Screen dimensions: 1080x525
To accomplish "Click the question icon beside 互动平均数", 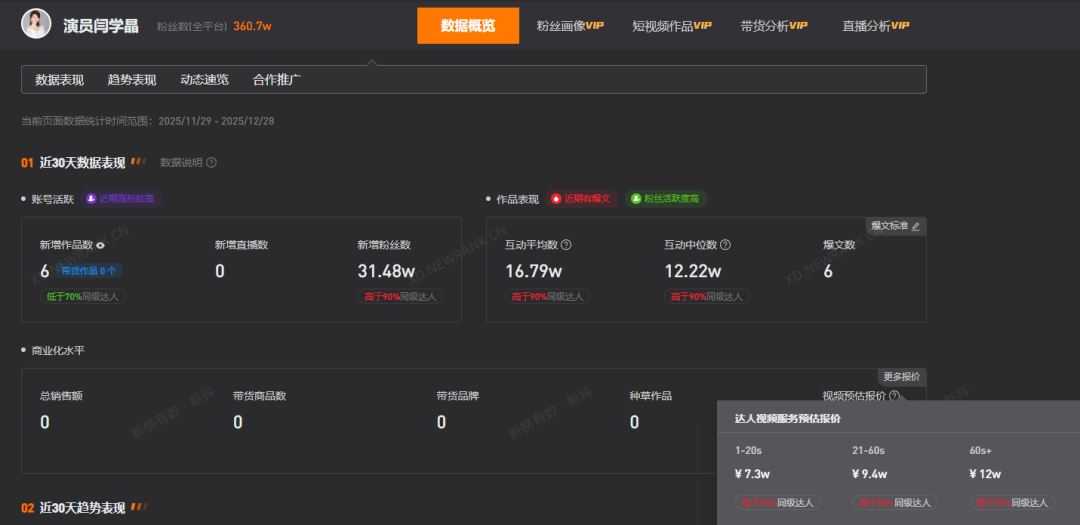I will coord(566,245).
